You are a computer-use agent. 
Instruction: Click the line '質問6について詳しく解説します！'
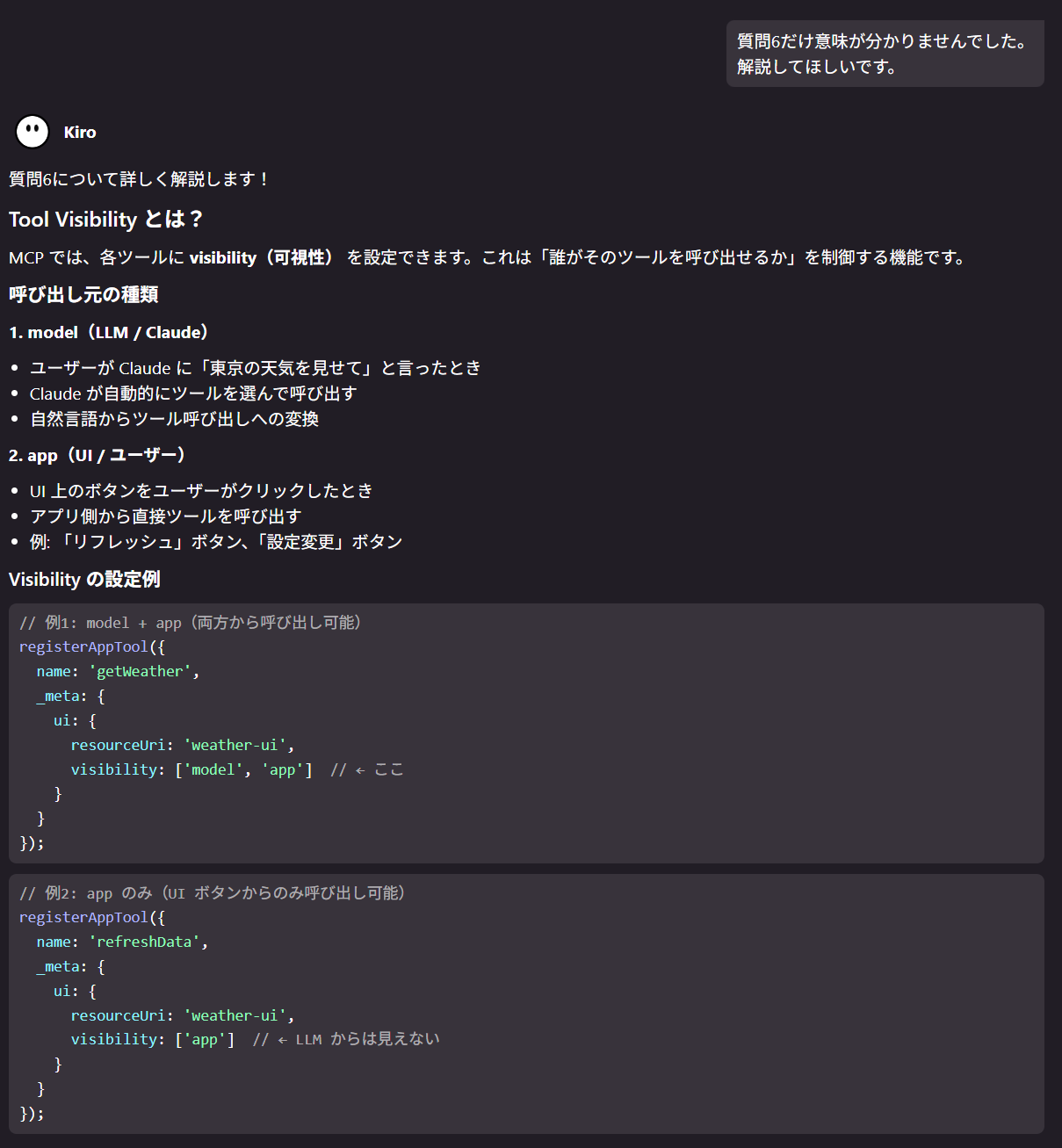140,179
